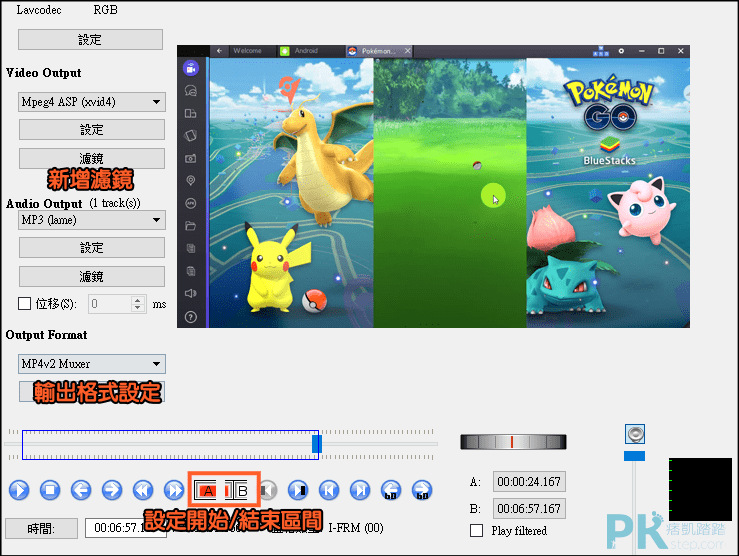Jump to previous keyframe with rewind icon
This screenshot has height=556, width=739.
(x=143, y=490)
